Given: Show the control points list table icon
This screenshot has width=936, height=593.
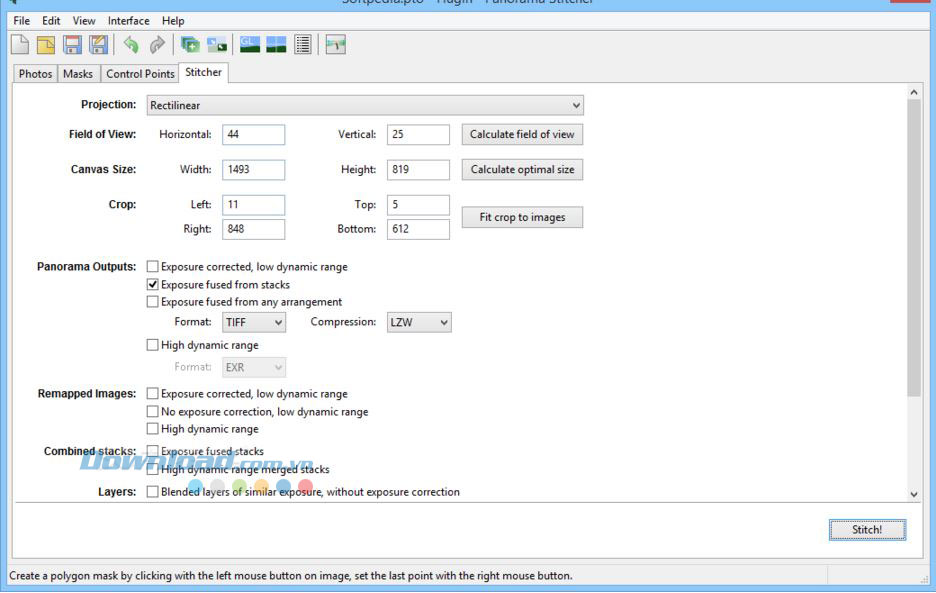Looking at the screenshot, I should [303, 44].
